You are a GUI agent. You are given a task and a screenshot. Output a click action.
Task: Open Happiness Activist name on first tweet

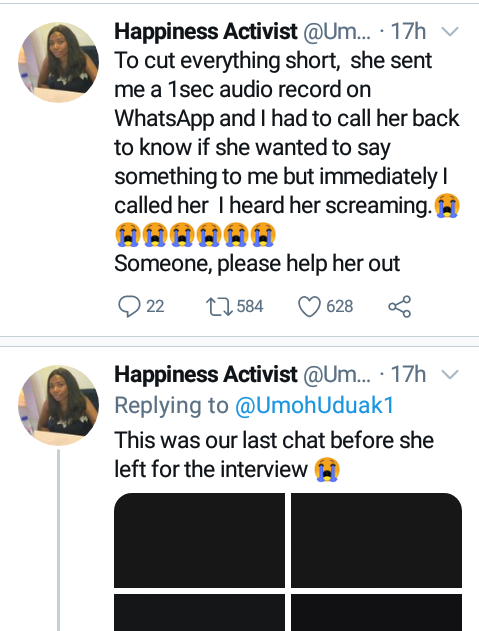pos(206,31)
